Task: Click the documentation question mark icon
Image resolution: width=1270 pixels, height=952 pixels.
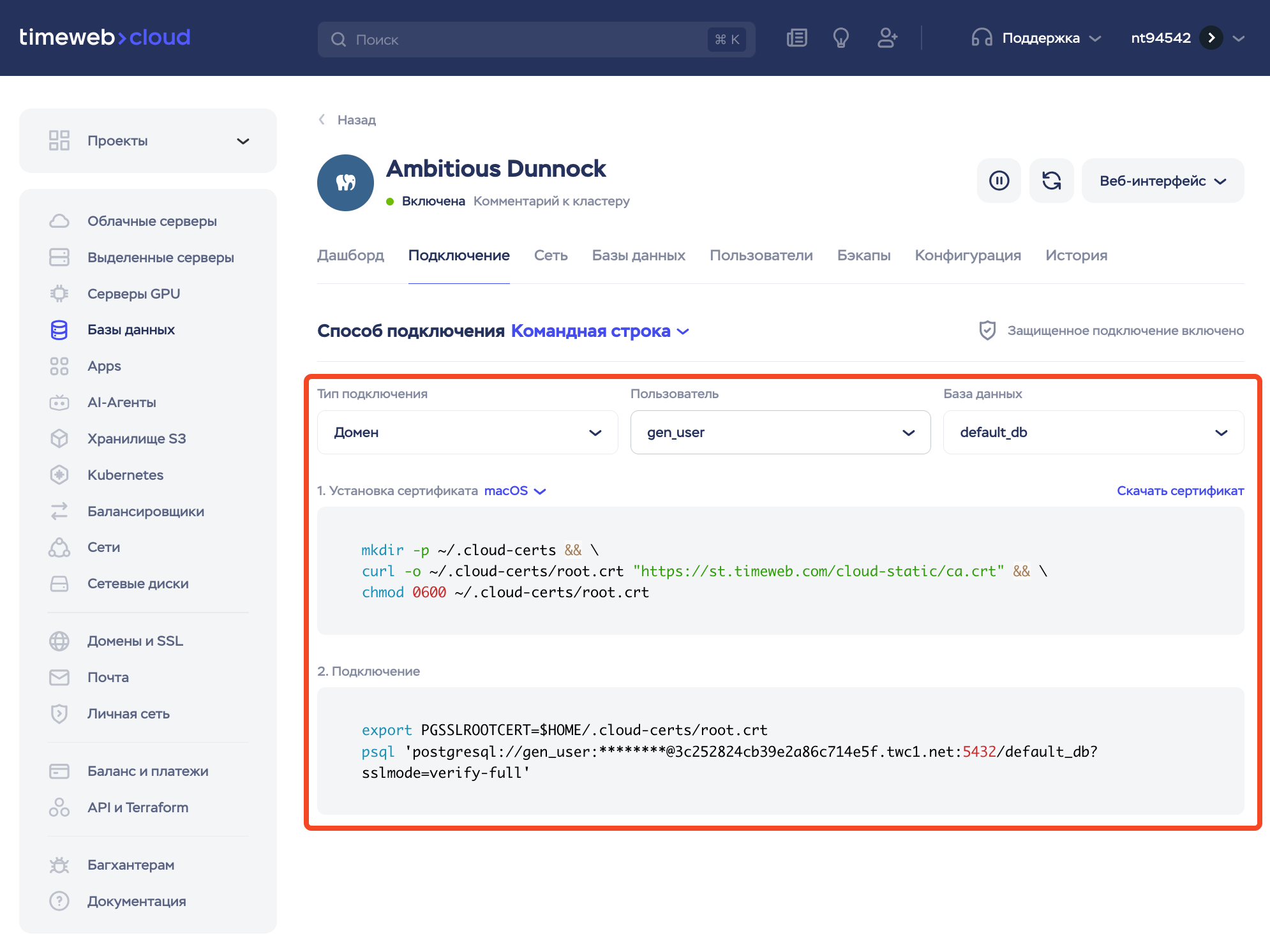Action: pyautogui.click(x=59, y=901)
